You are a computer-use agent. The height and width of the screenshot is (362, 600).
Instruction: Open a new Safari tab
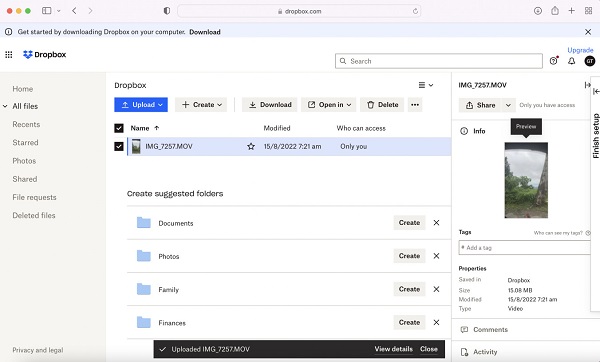pos(572,11)
